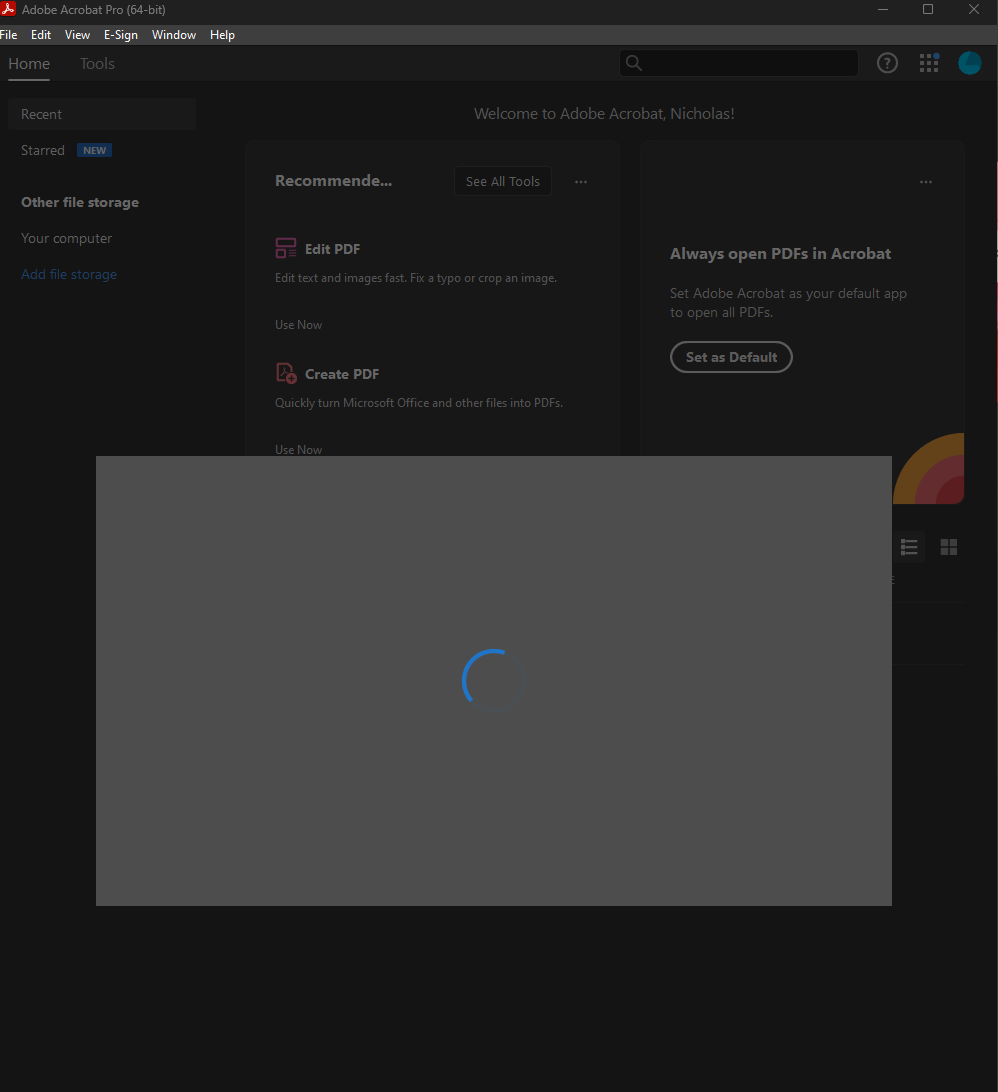Screen dimensions: 998x1092
Task: Open the help question mark icon
Action: (x=887, y=62)
